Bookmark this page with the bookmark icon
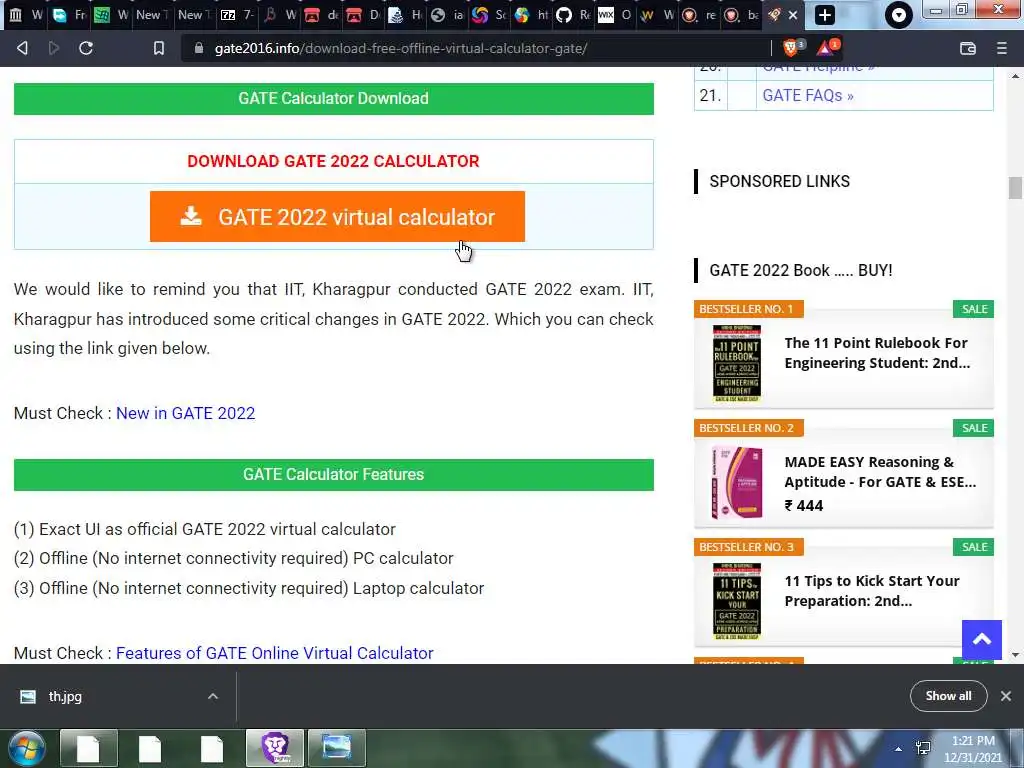1024x768 pixels. pyautogui.click(x=159, y=48)
